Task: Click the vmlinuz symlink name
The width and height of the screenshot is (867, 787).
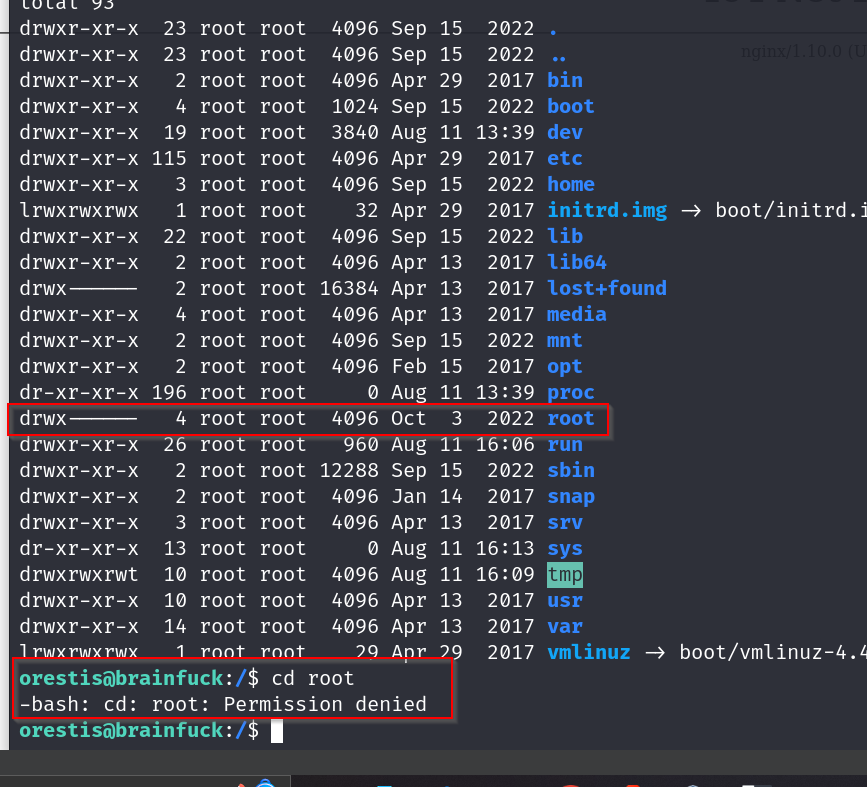Action: click(x=589, y=652)
